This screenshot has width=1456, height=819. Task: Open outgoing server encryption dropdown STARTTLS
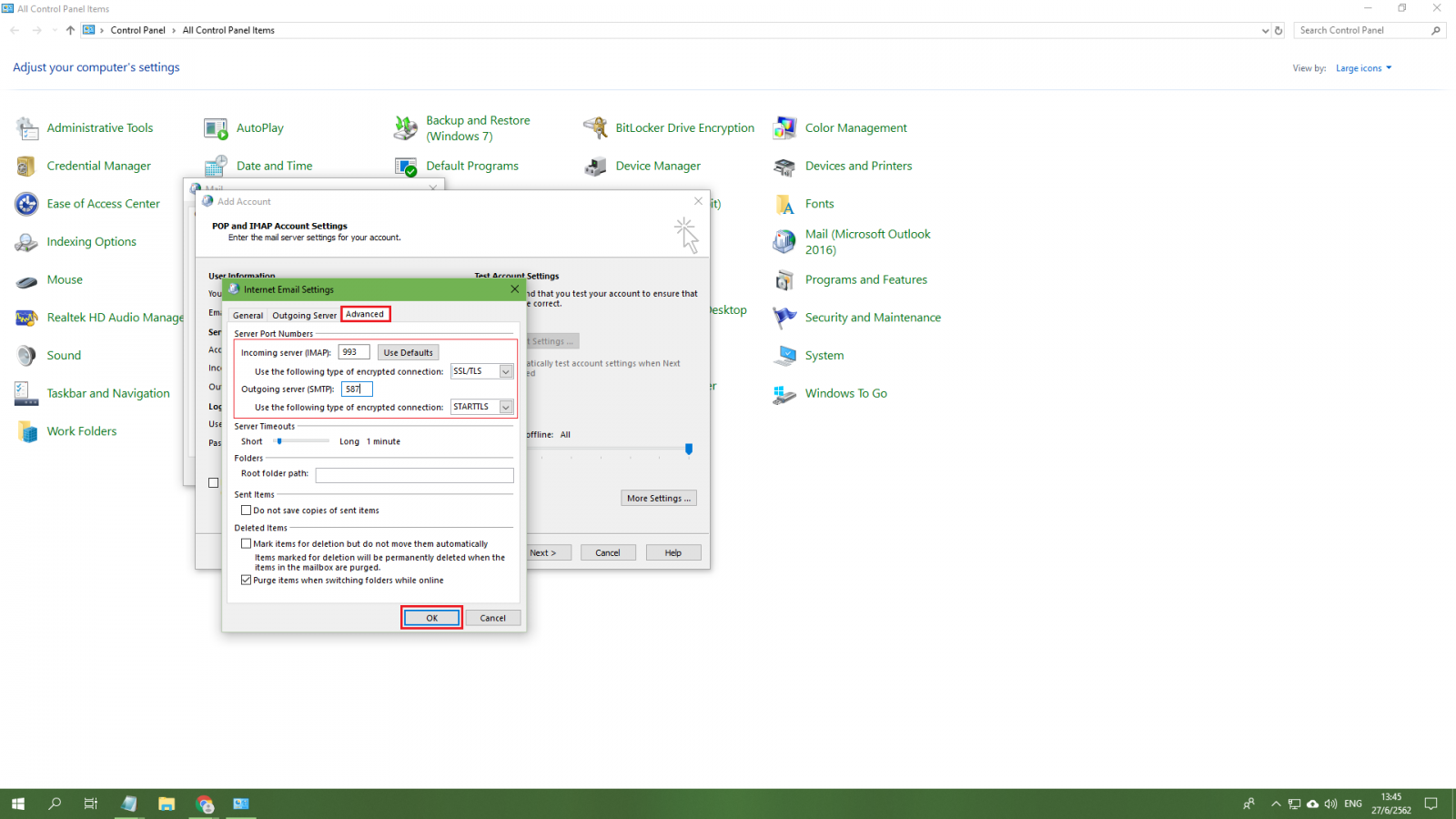pyautogui.click(x=506, y=407)
